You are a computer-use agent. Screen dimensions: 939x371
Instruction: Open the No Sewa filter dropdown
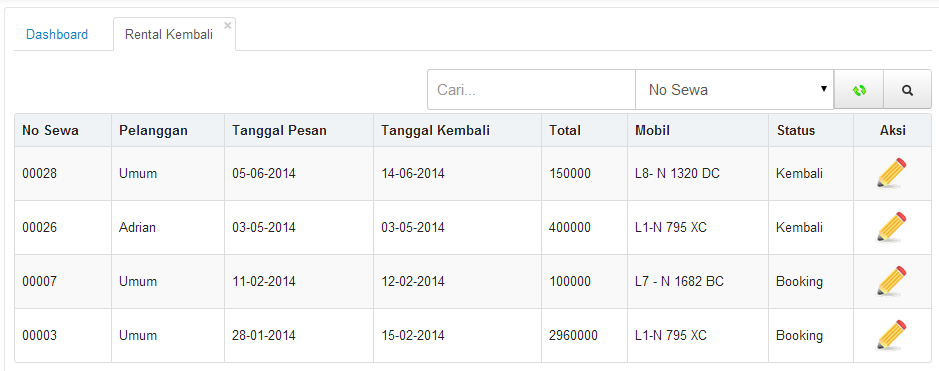click(734, 90)
